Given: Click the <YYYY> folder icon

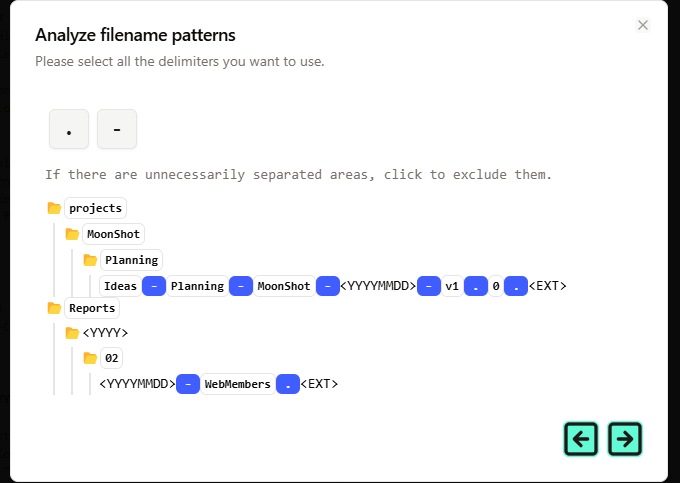Looking at the screenshot, I should click(72, 333).
